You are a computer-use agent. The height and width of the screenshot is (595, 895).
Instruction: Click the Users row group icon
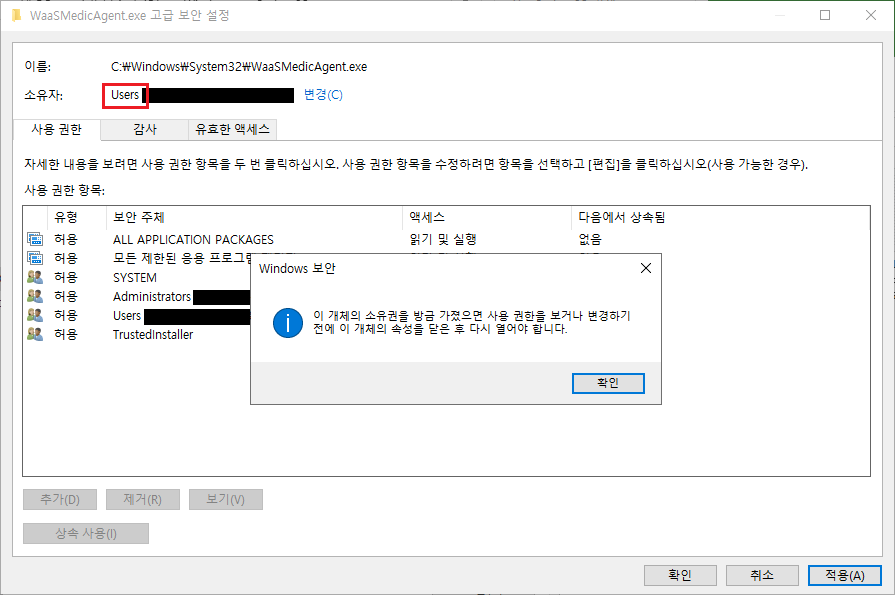pos(35,315)
